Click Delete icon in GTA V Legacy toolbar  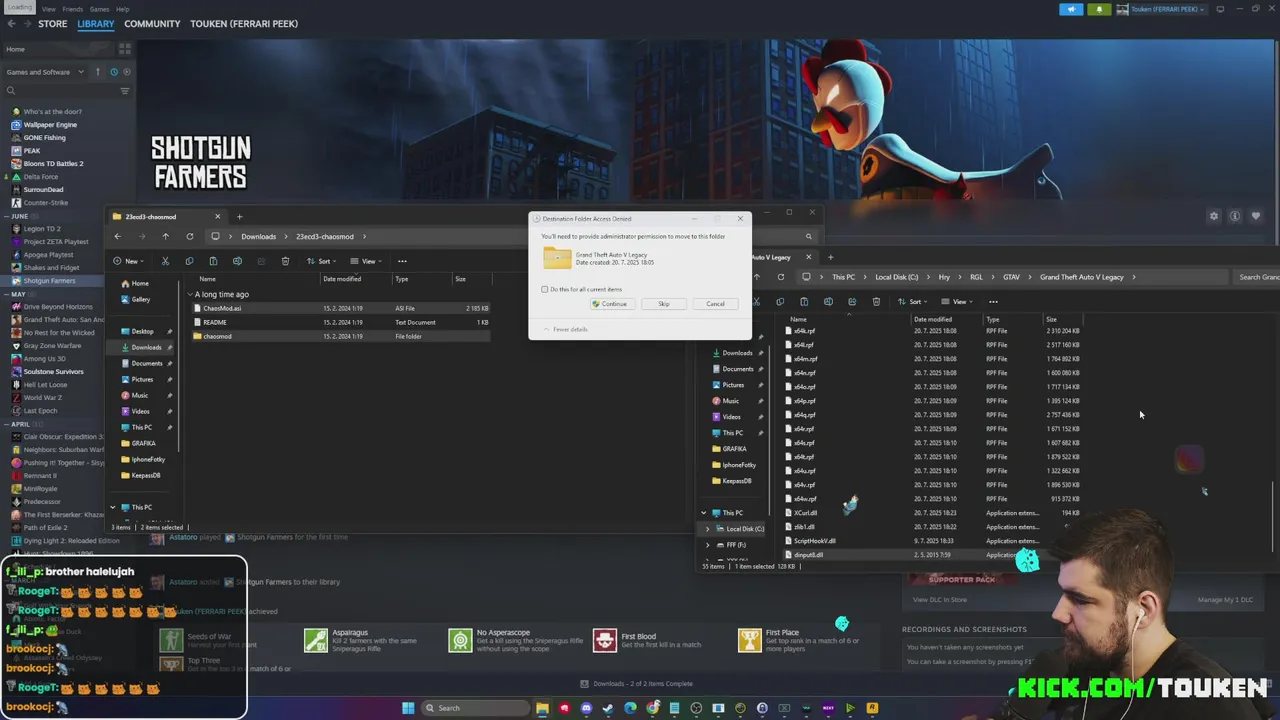(875, 302)
